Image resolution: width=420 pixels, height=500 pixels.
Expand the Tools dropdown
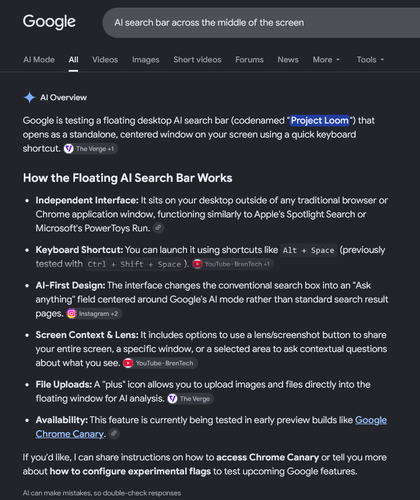[x=370, y=60]
